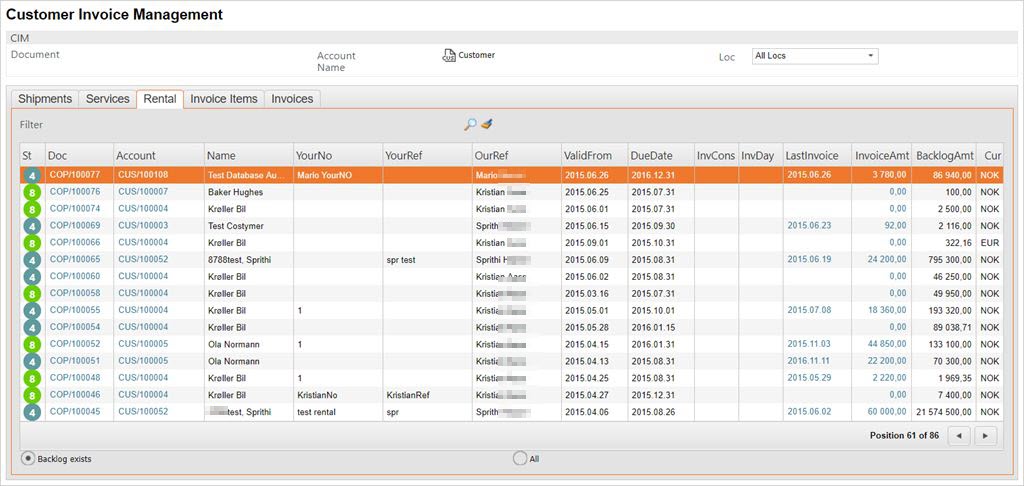Image resolution: width=1024 pixels, height=486 pixels.
Task: Click status icon for COP/100069 row
Action: coord(31,226)
